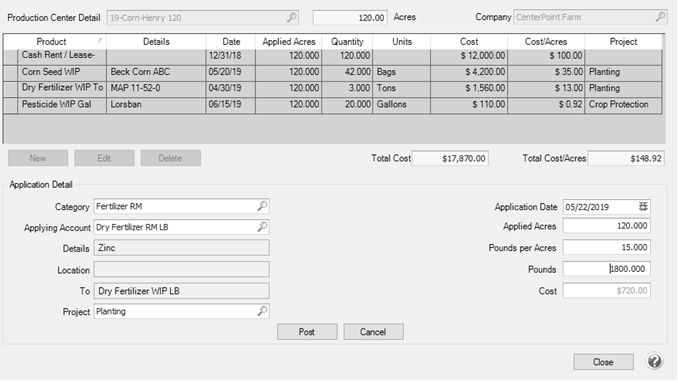The width and height of the screenshot is (678, 383).
Task: Click the 05/20/19 date cell
Action: 231,72
